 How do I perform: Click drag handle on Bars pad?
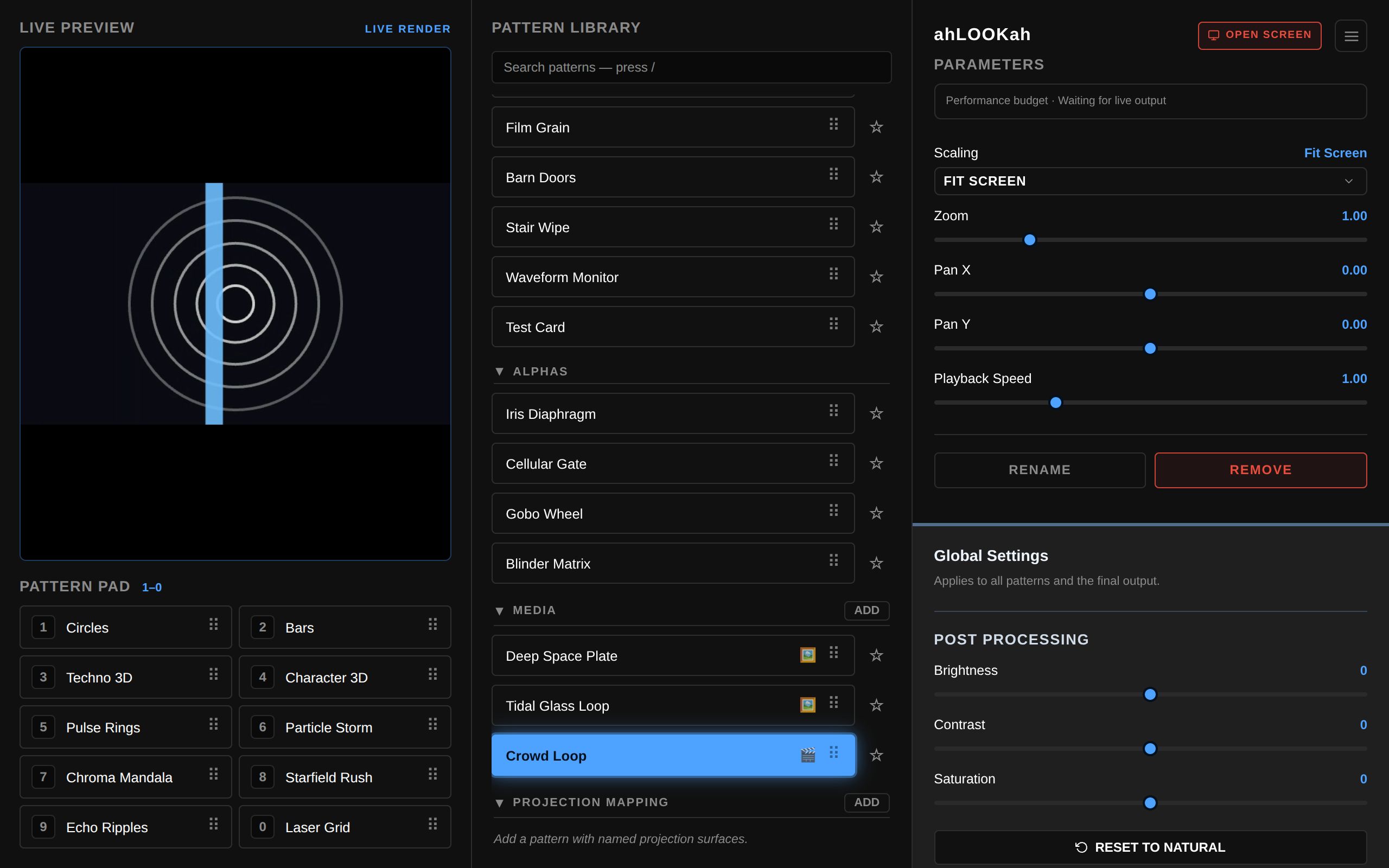click(433, 624)
